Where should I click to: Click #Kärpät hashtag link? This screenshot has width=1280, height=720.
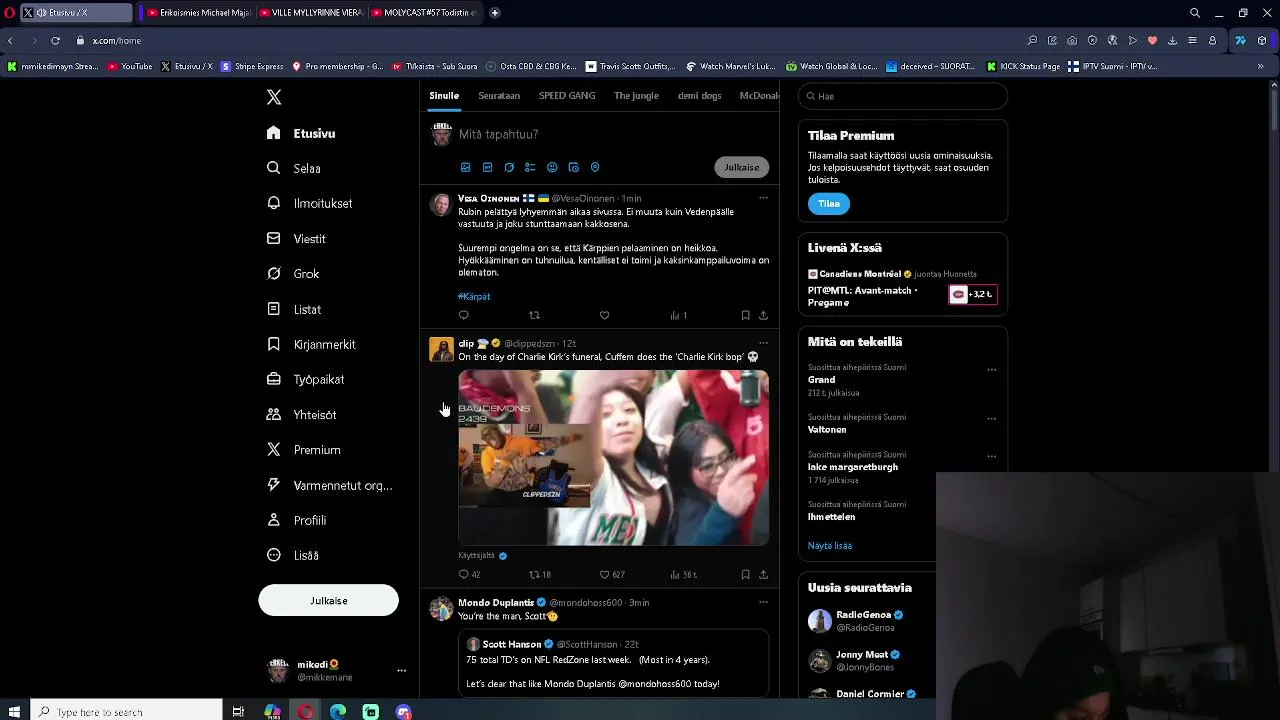coord(474,296)
